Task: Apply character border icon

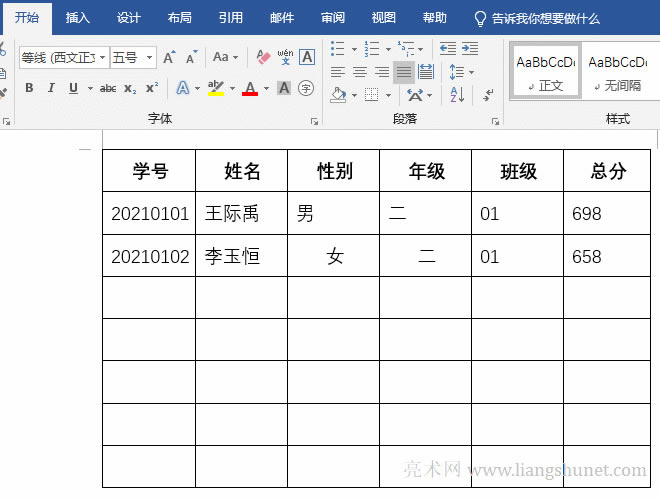Action: pos(307,57)
